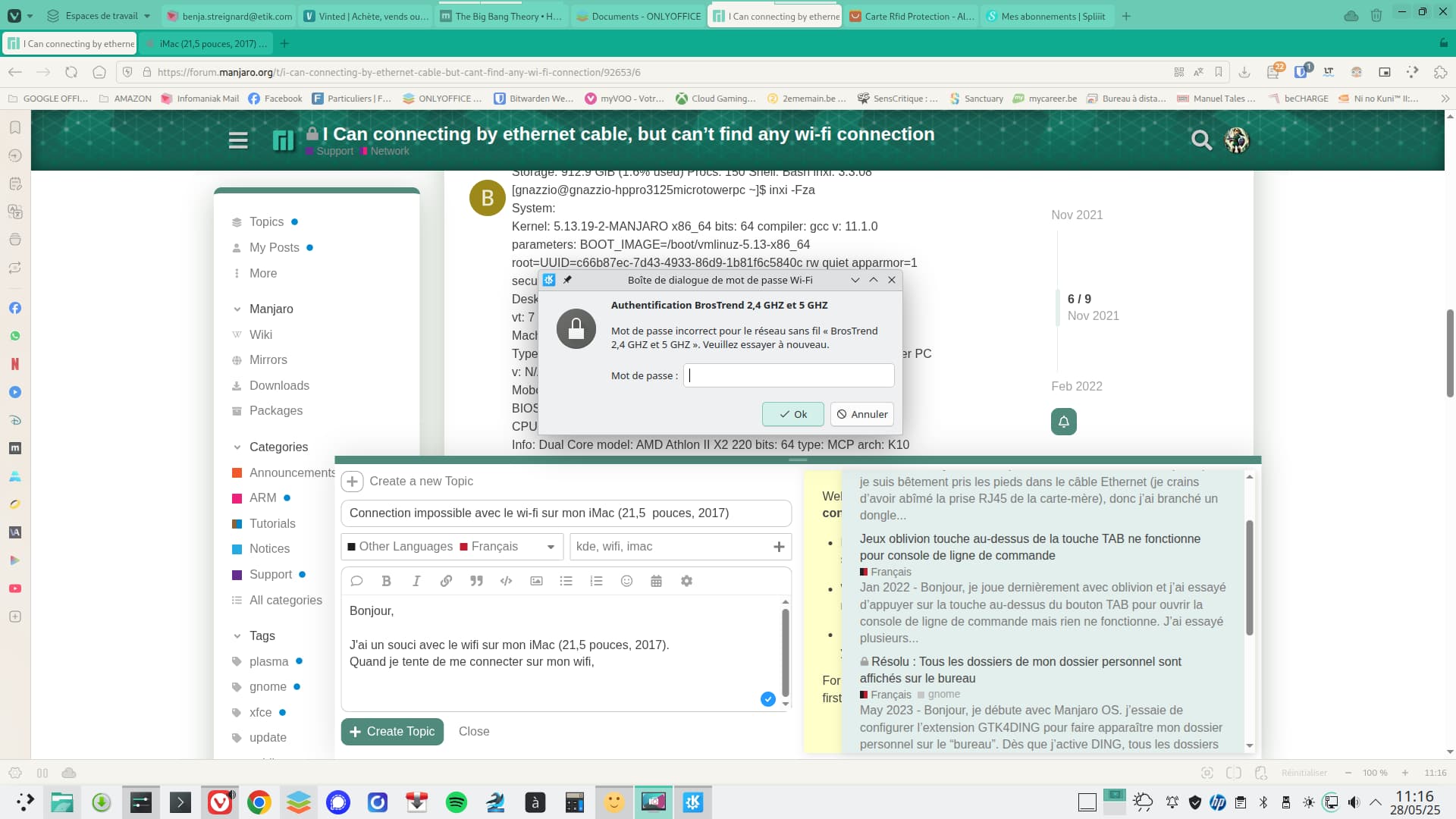Open the plasma tag in sidebar
1456x819 pixels.
(268, 661)
